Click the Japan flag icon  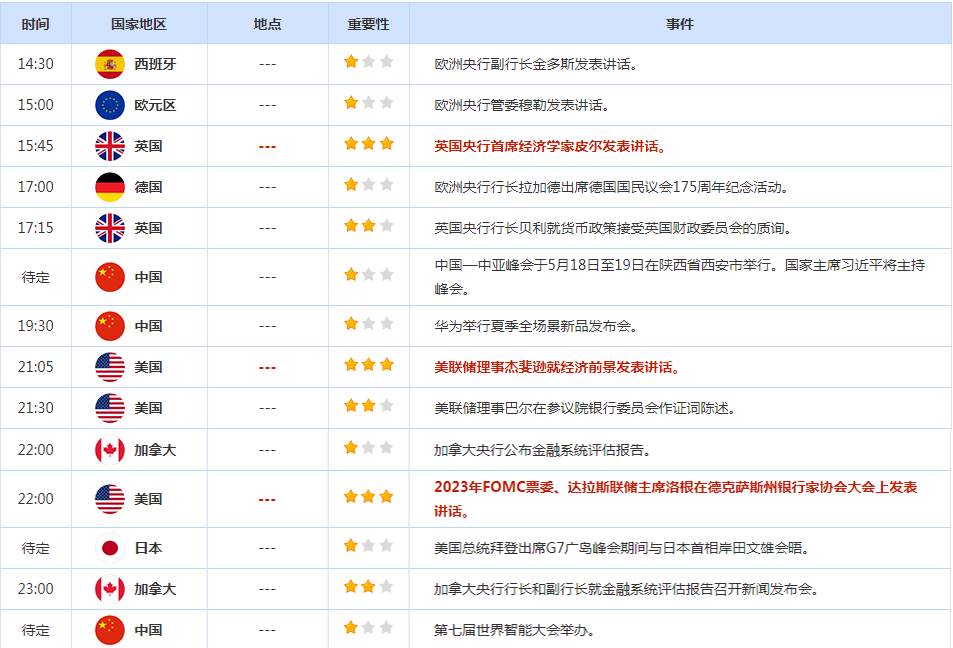coord(110,548)
